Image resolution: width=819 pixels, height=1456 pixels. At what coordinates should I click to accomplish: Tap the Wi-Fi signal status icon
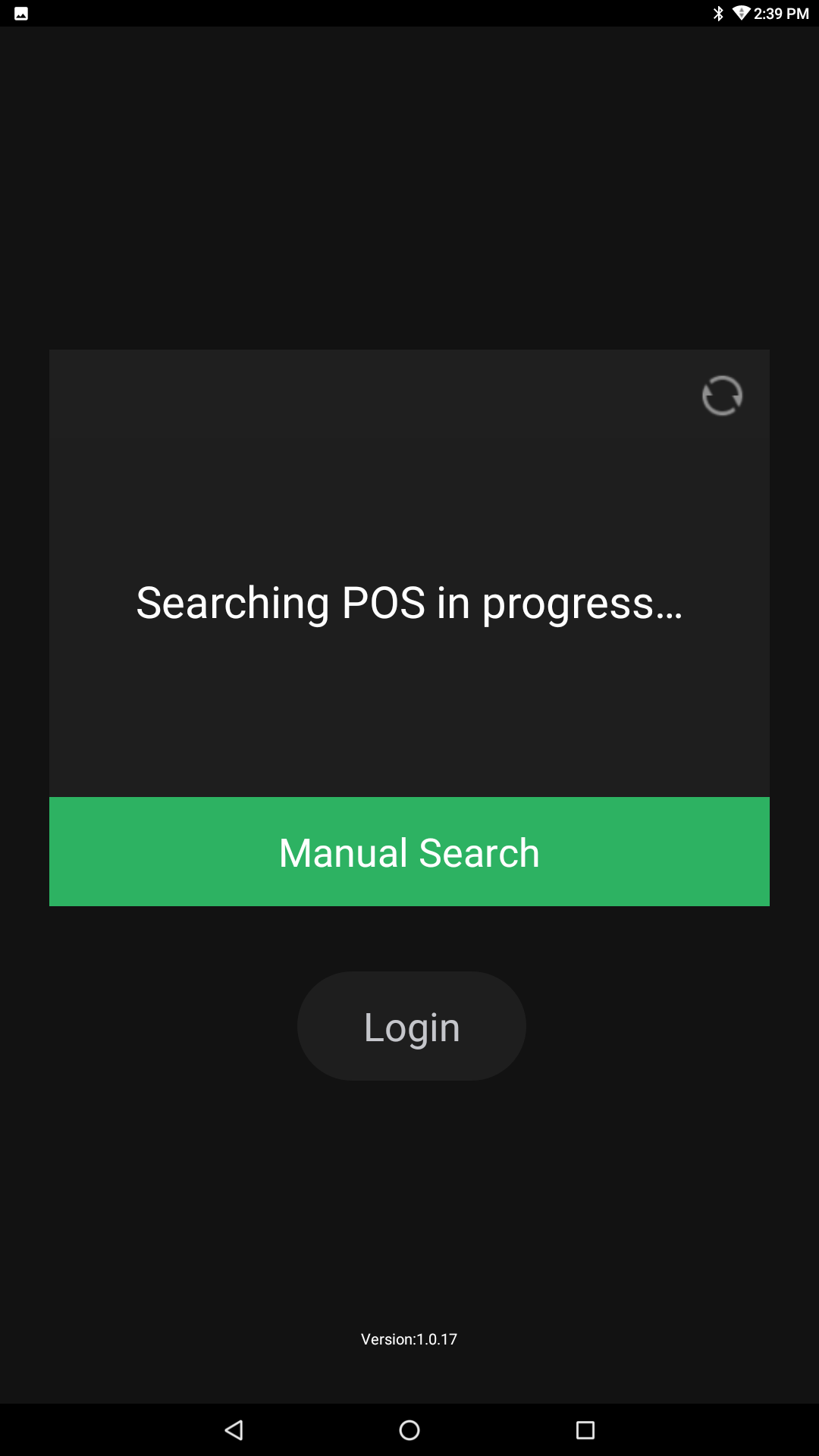pos(741,14)
